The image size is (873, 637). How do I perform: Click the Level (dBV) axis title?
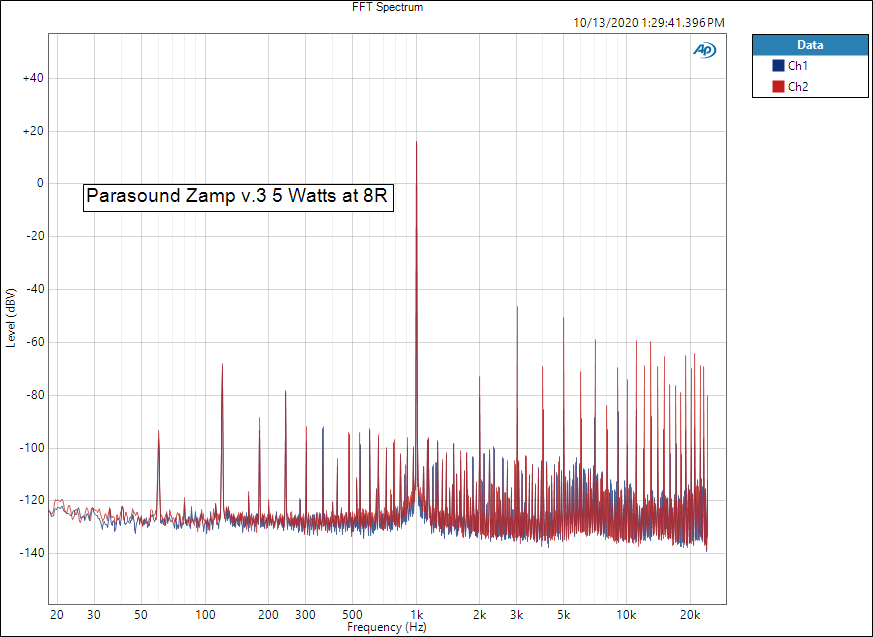click(11, 318)
